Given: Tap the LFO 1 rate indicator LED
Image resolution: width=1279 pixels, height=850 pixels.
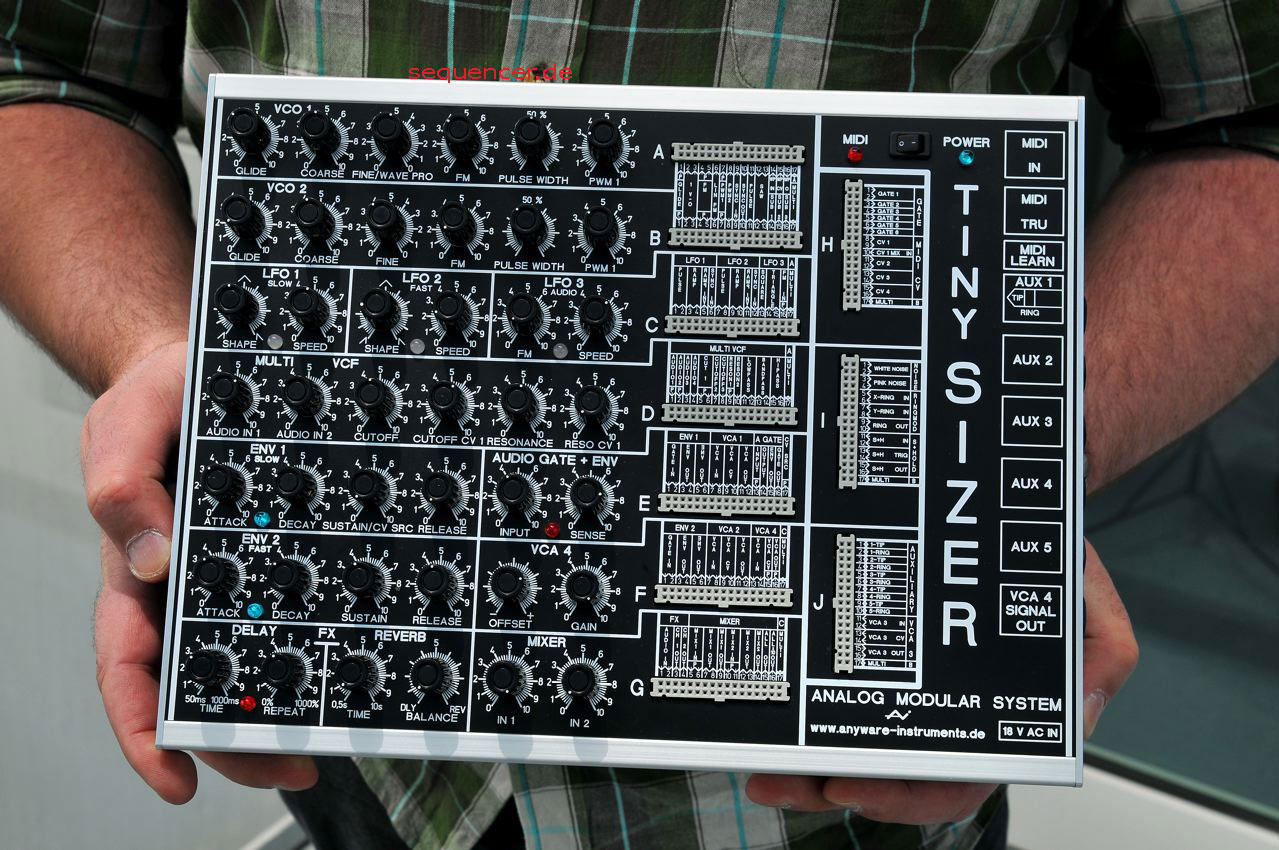Looking at the screenshot, I should 274,341.
